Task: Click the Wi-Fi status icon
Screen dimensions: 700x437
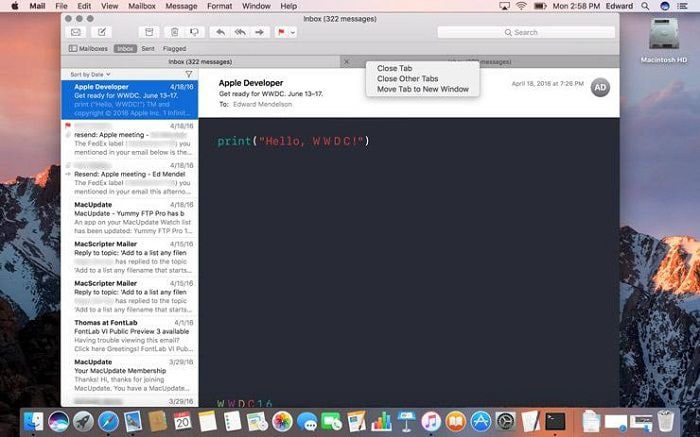Action: click(521, 6)
